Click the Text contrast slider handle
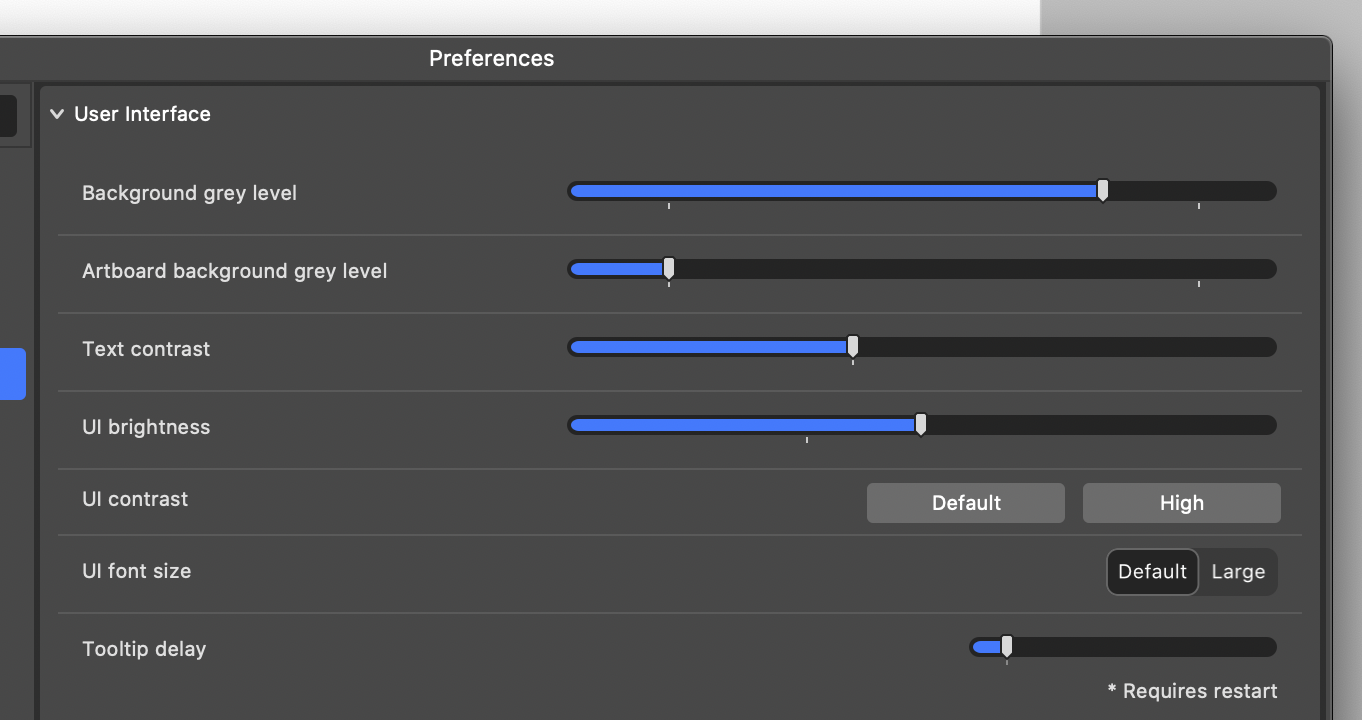 [853, 346]
